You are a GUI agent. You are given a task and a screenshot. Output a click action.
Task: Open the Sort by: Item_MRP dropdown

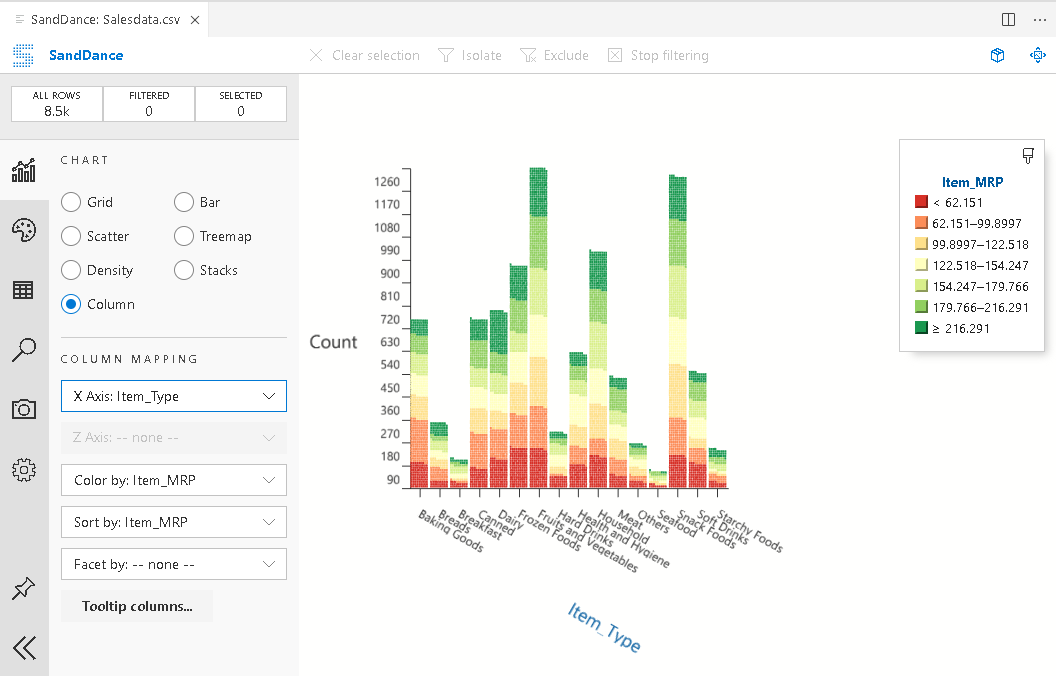pyautogui.click(x=174, y=522)
